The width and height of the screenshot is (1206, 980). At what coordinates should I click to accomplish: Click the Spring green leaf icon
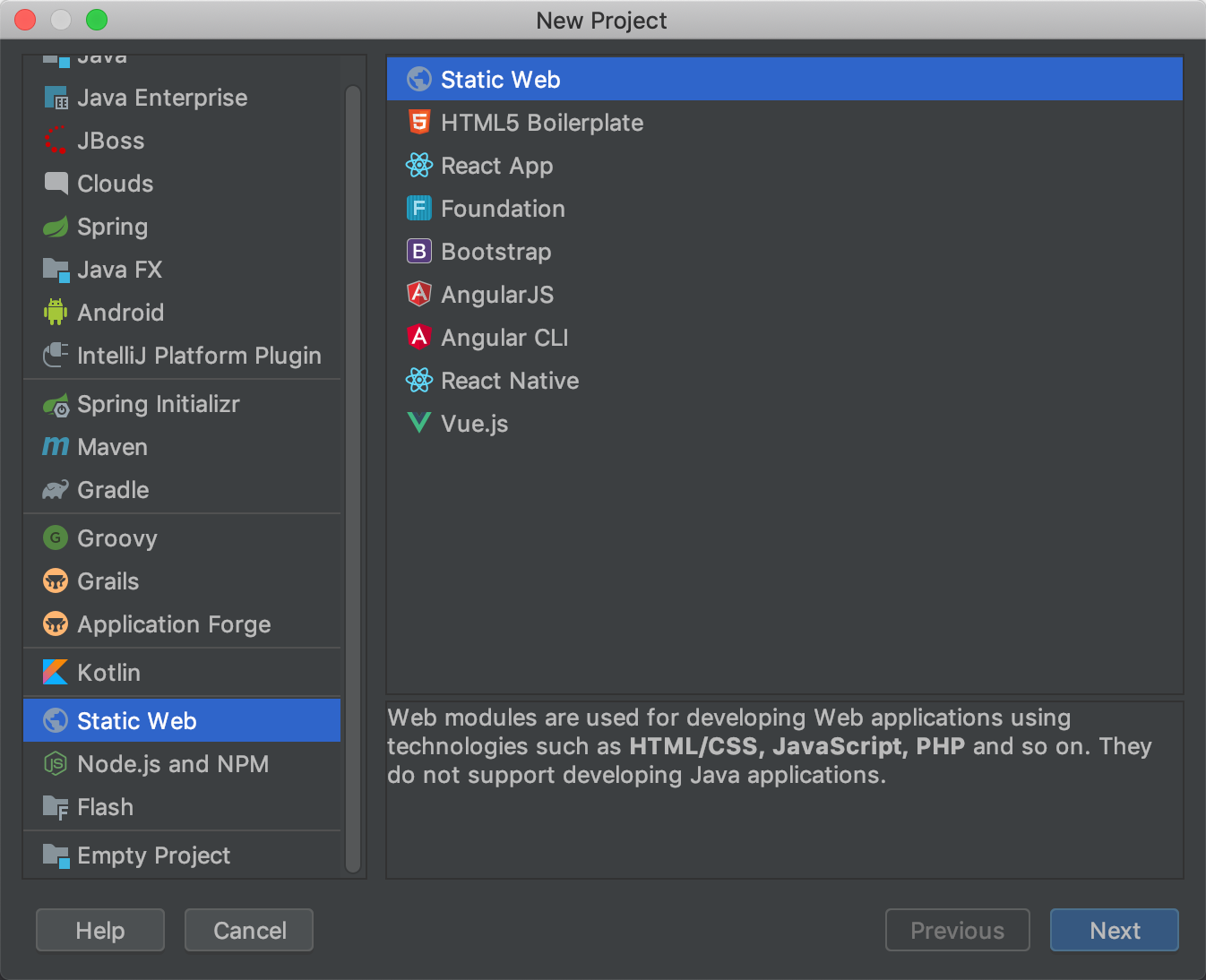coord(56,227)
